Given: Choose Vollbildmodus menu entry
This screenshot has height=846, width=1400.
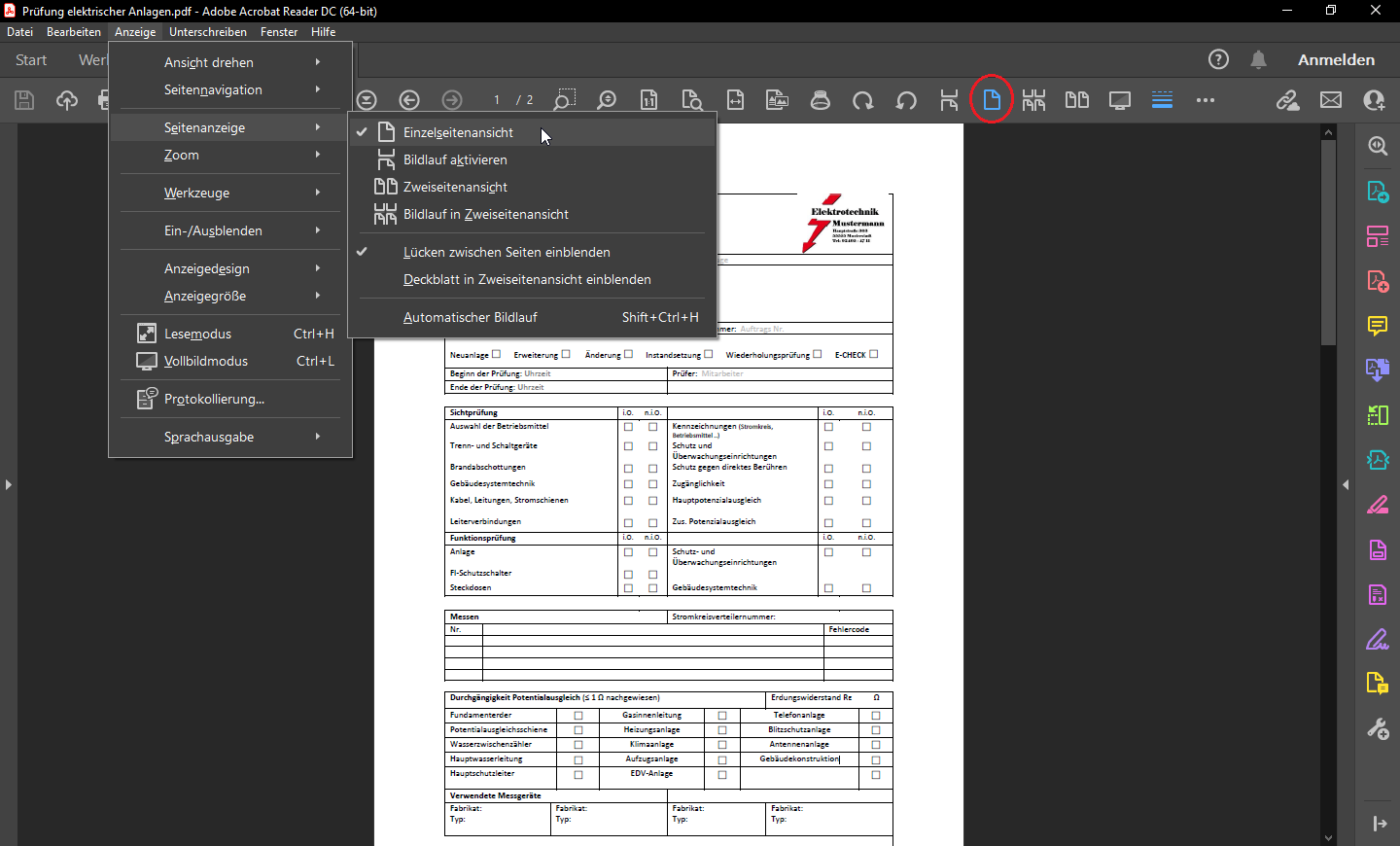Looking at the screenshot, I should 206,361.
